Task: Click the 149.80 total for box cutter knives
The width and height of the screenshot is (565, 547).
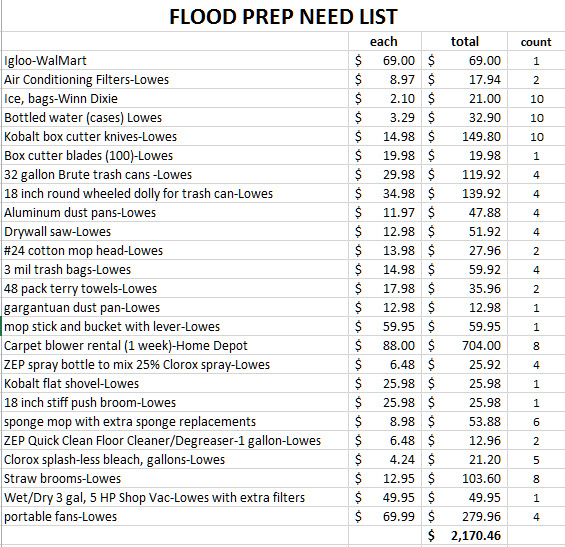Action: pyautogui.click(x=464, y=136)
